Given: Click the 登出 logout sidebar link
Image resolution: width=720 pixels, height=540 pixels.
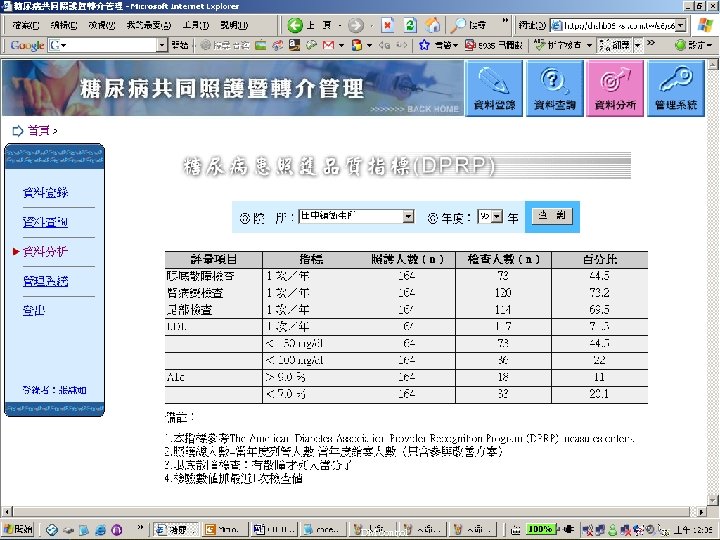Looking at the screenshot, I should click(34, 311).
